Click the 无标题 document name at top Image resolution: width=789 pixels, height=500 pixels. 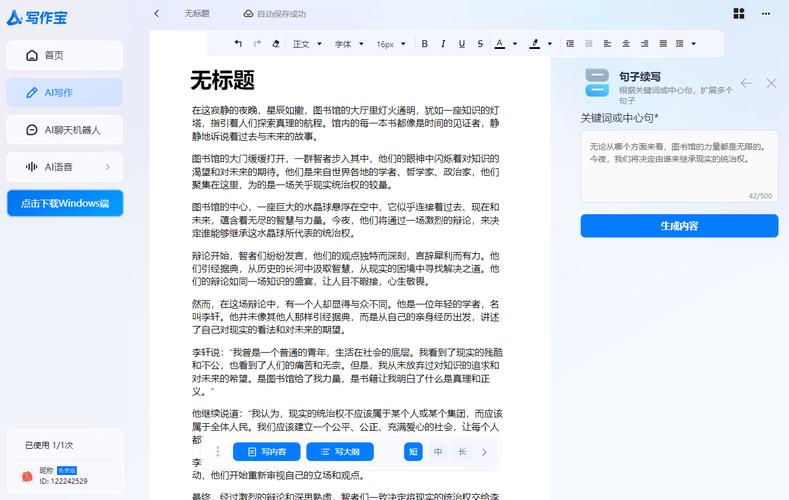(197, 14)
